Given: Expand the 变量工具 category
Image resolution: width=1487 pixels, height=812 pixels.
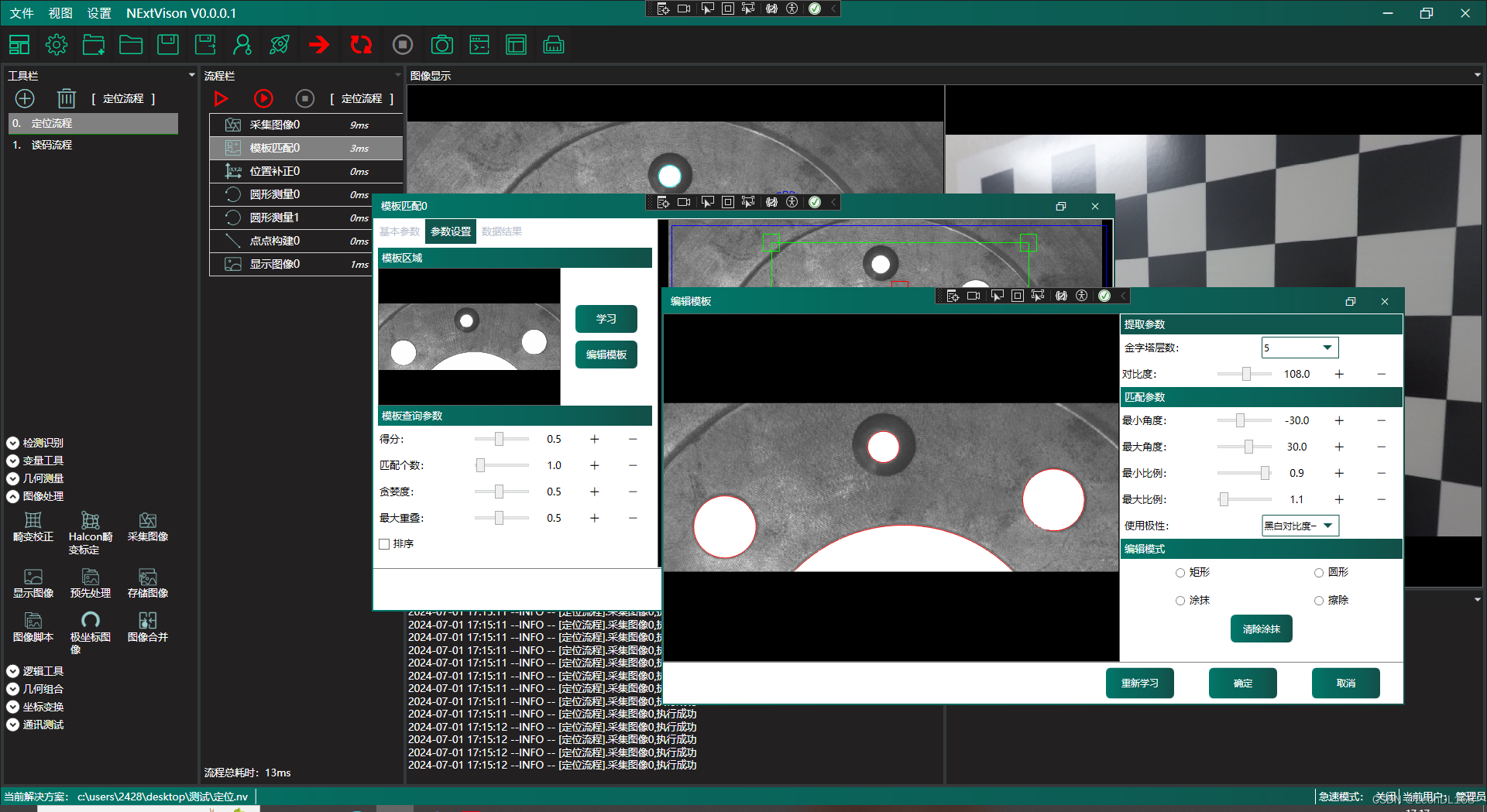Looking at the screenshot, I should coord(13,461).
